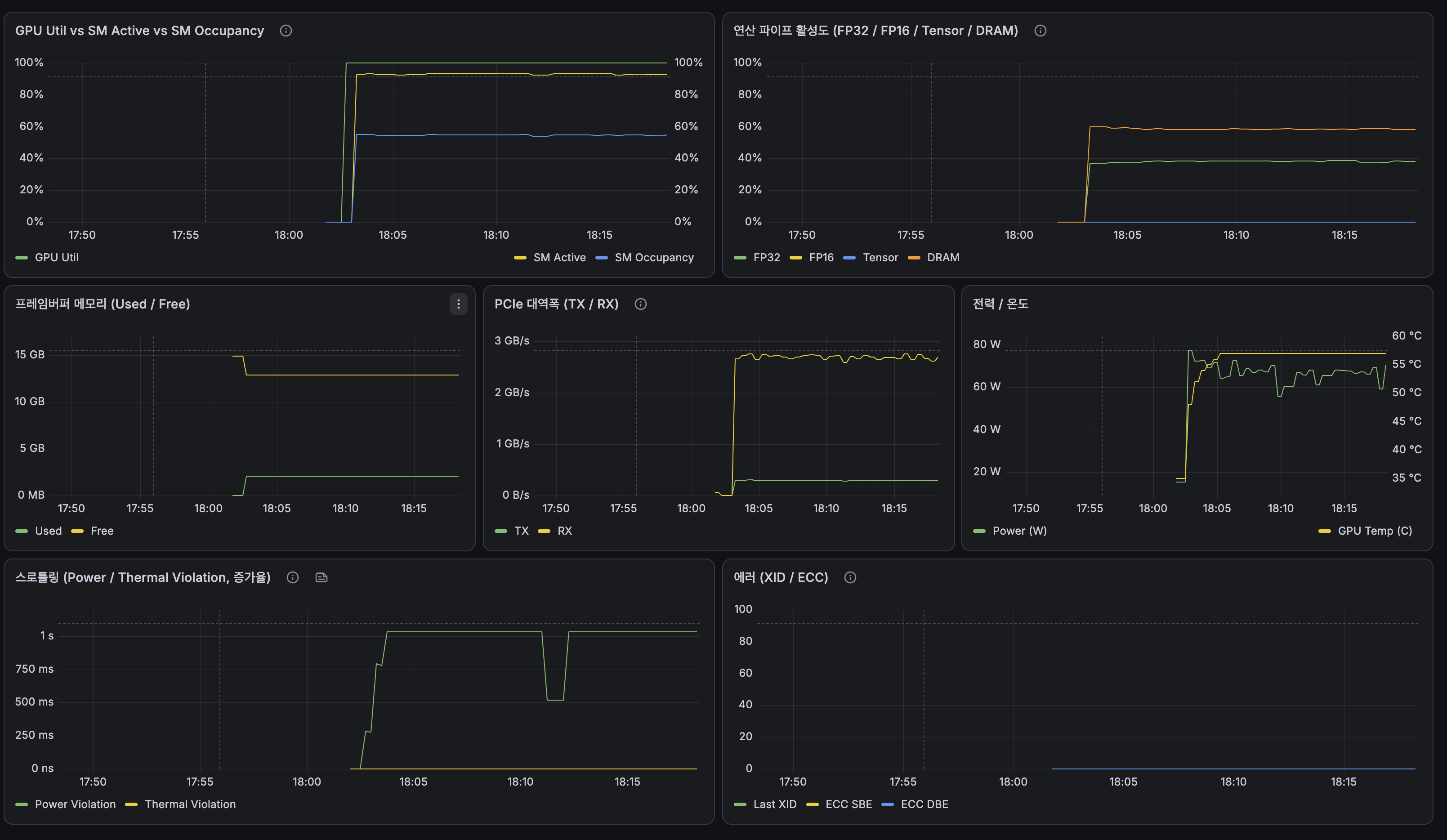Open info icon beside 스로틀링 panel title
The height and width of the screenshot is (840, 1447).
click(x=292, y=577)
